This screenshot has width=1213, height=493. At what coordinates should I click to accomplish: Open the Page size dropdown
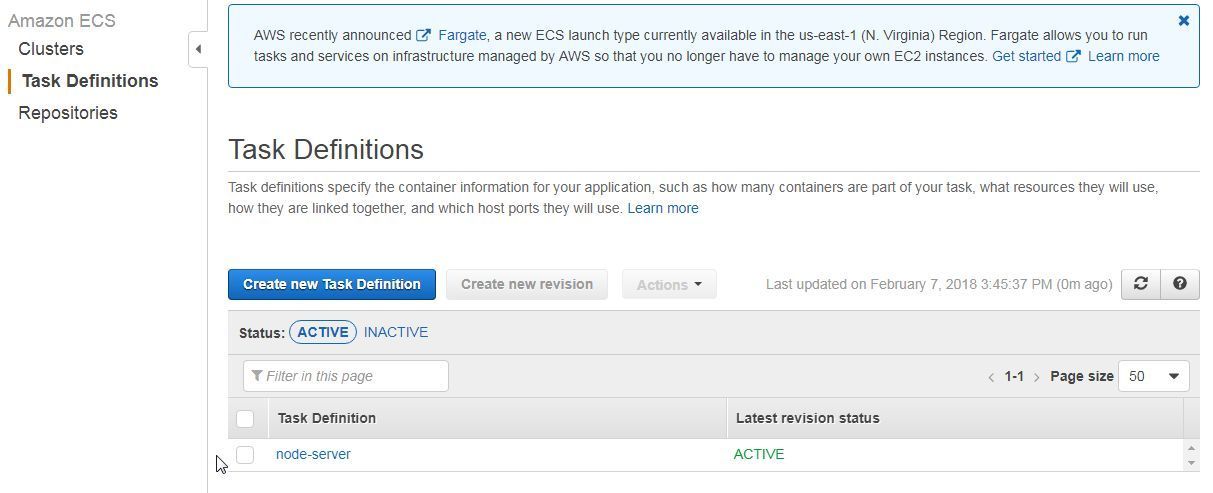click(x=1153, y=376)
